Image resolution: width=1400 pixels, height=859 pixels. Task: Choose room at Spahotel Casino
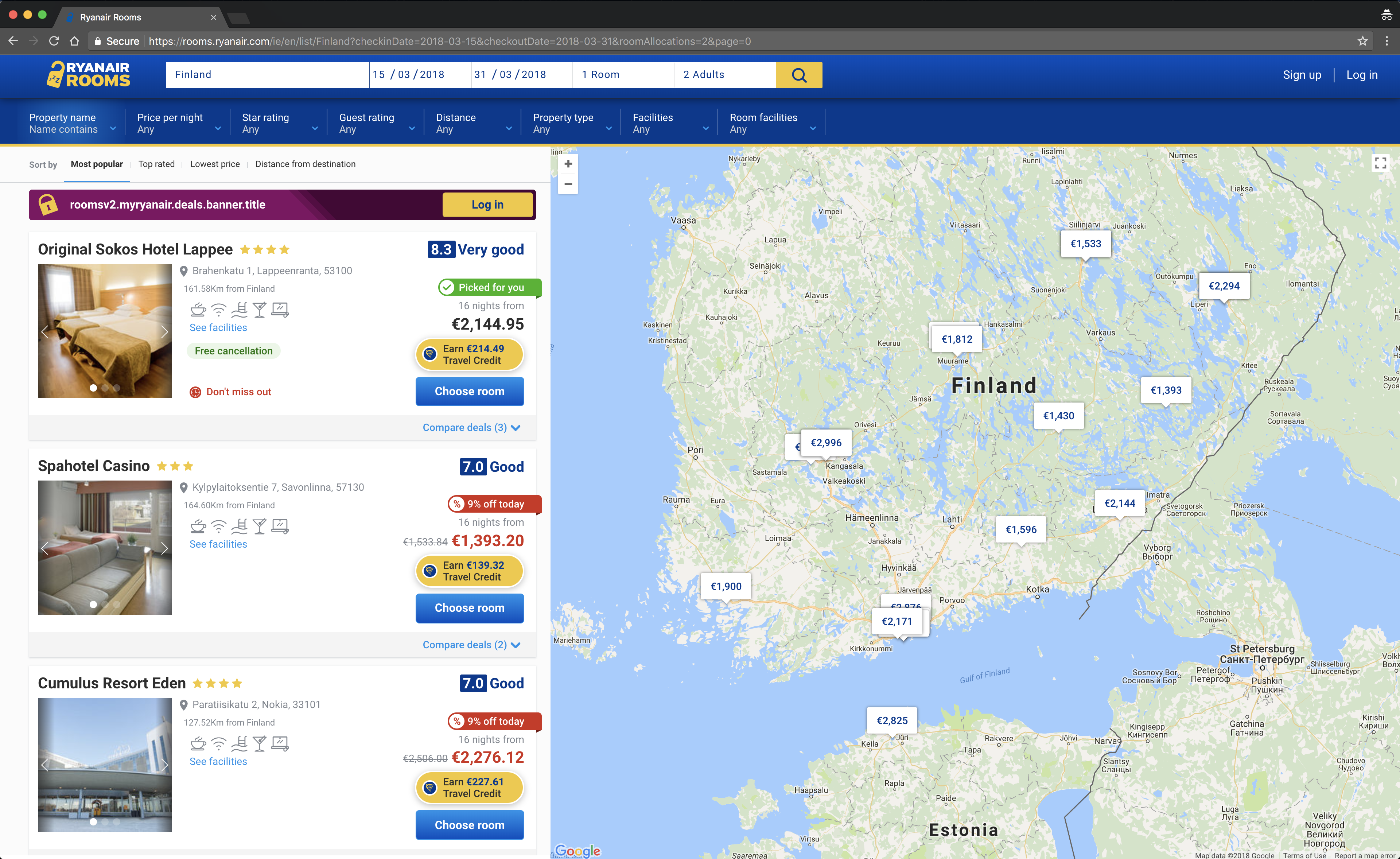coord(469,608)
